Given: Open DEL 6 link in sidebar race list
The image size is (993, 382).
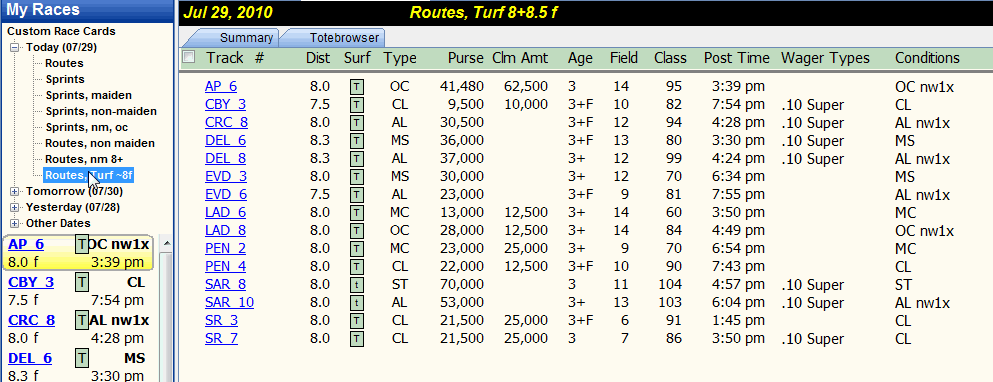Looking at the screenshot, I should coord(31,359).
